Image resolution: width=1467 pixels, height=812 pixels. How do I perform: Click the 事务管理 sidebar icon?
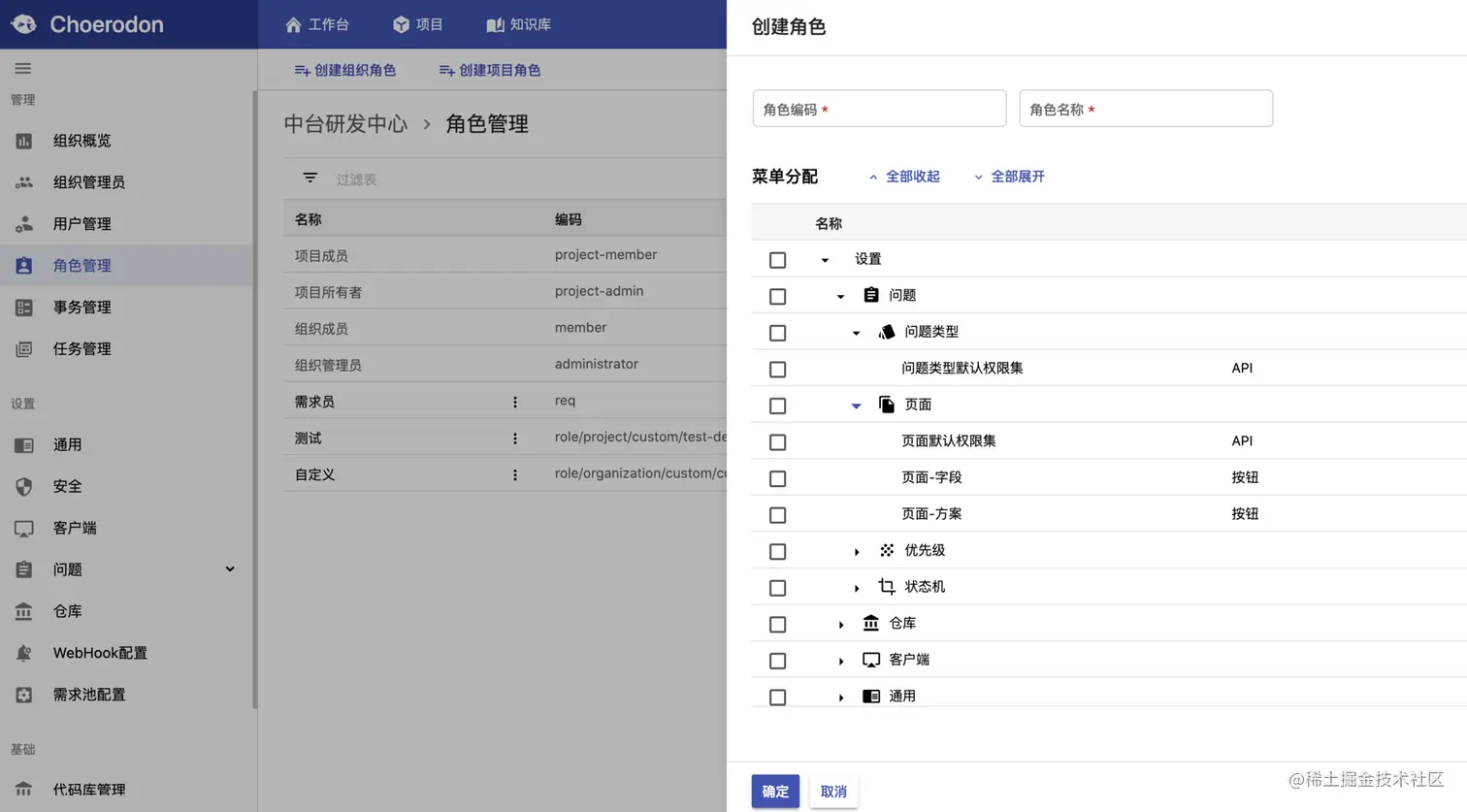click(23, 308)
